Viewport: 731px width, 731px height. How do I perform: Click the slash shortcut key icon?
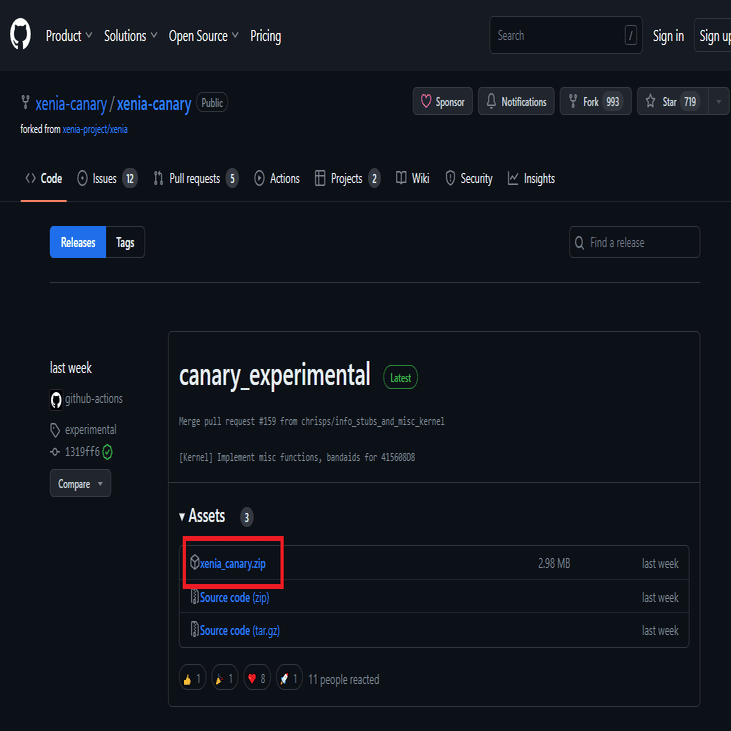pyautogui.click(x=630, y=35)
